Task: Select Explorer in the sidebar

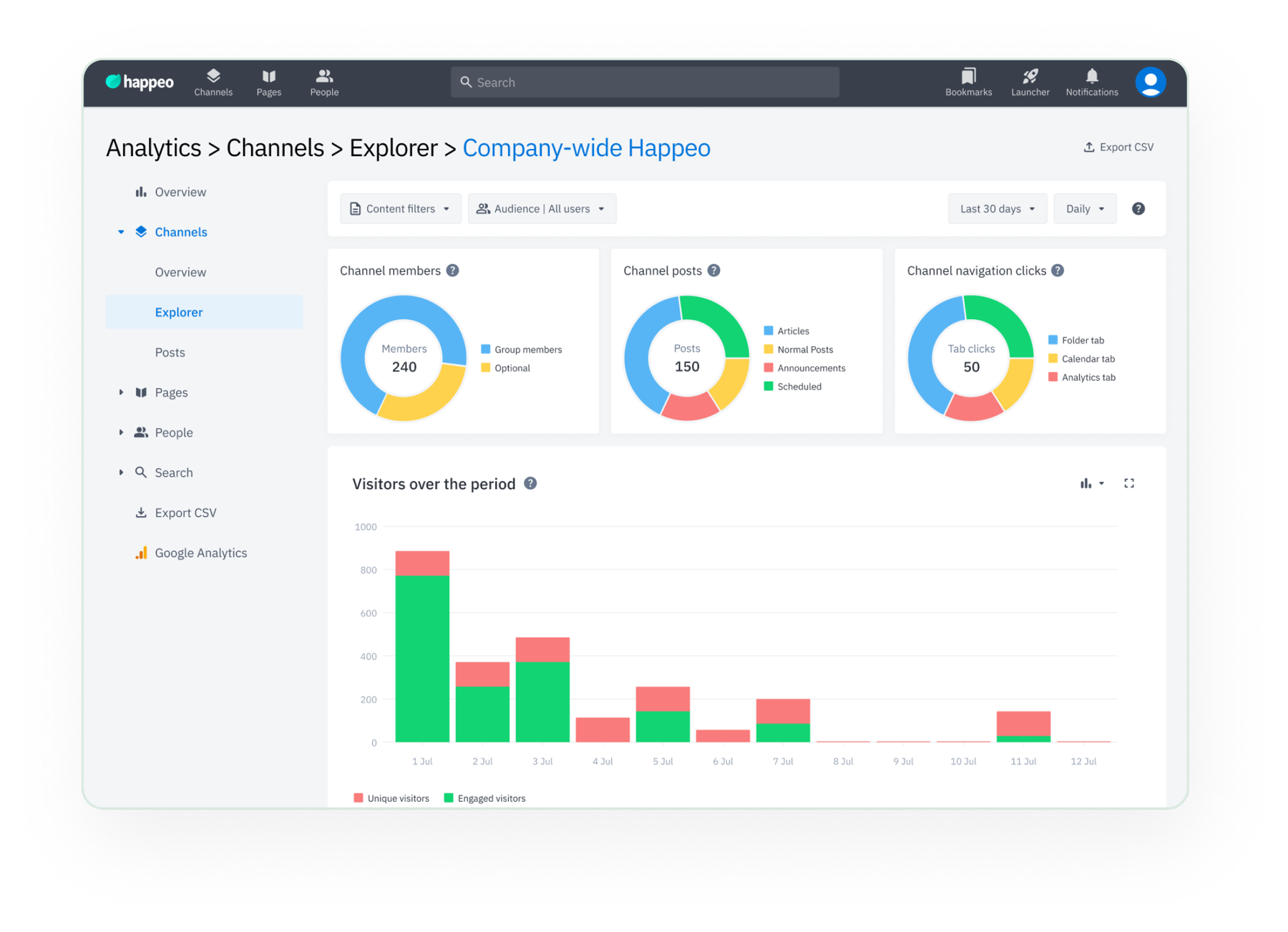Action: 204,312
